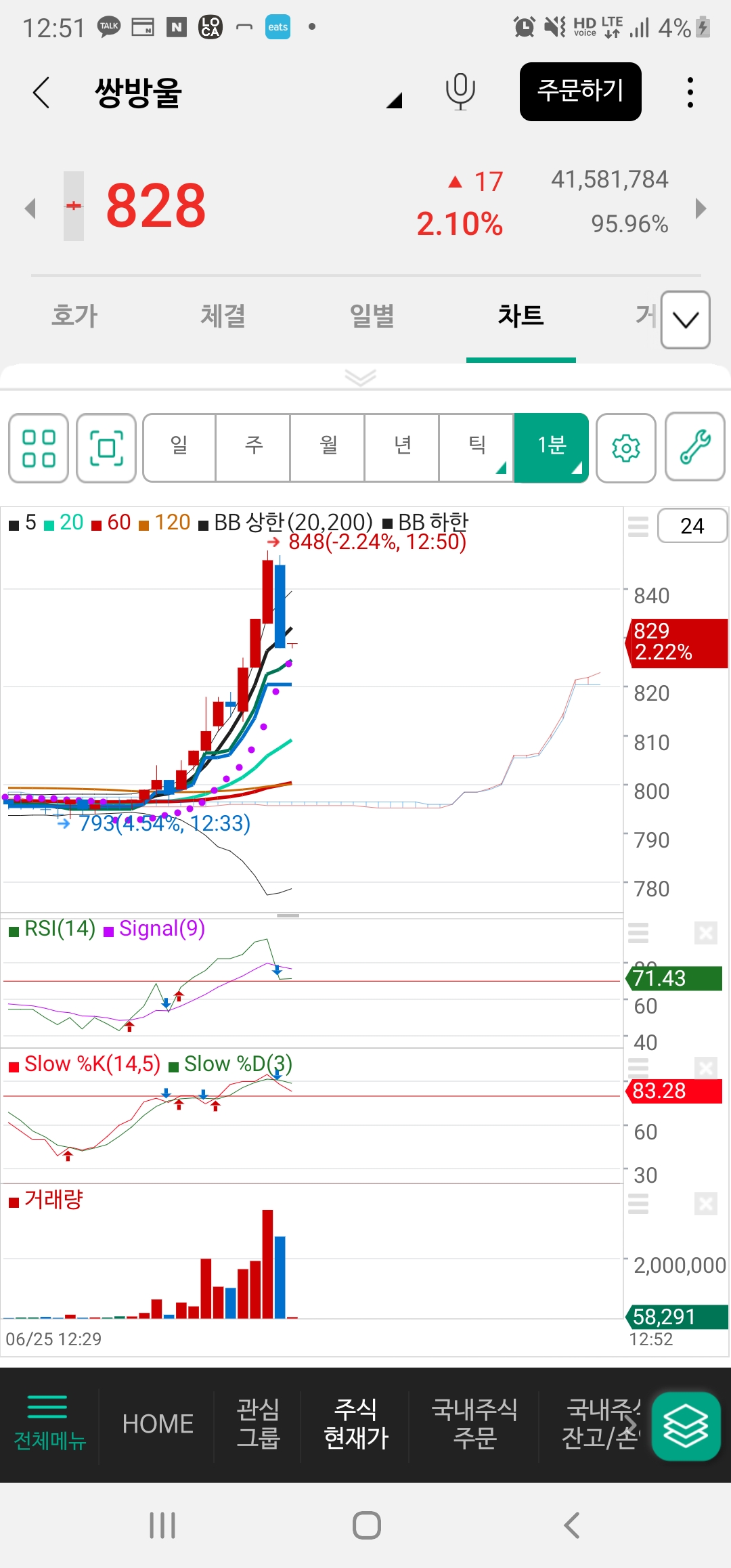This screenshot has height=1568, width=731.
Task: Tap the fullscreen chart icon
Action: pyautogui.click(x=106, y=448)
